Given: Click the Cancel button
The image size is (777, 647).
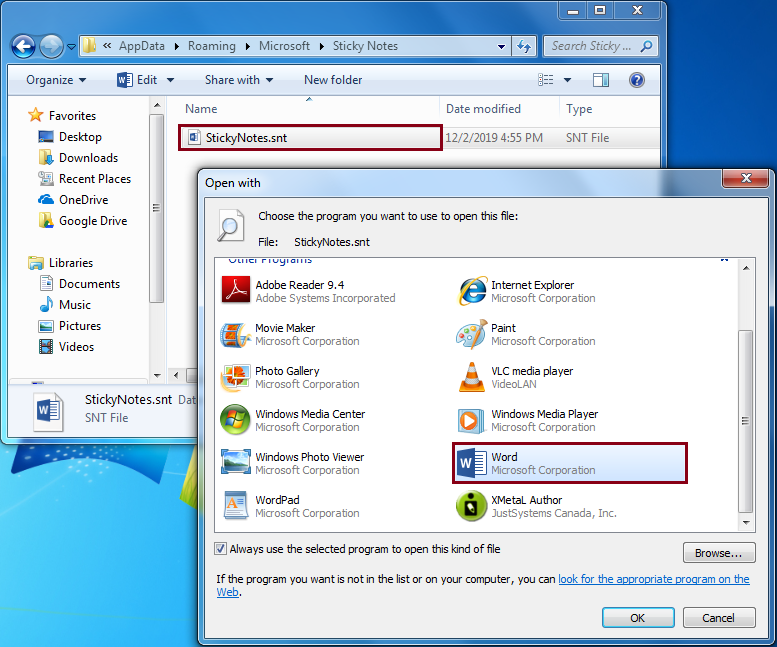Looking at the screenshot, I should coord(719,618).
